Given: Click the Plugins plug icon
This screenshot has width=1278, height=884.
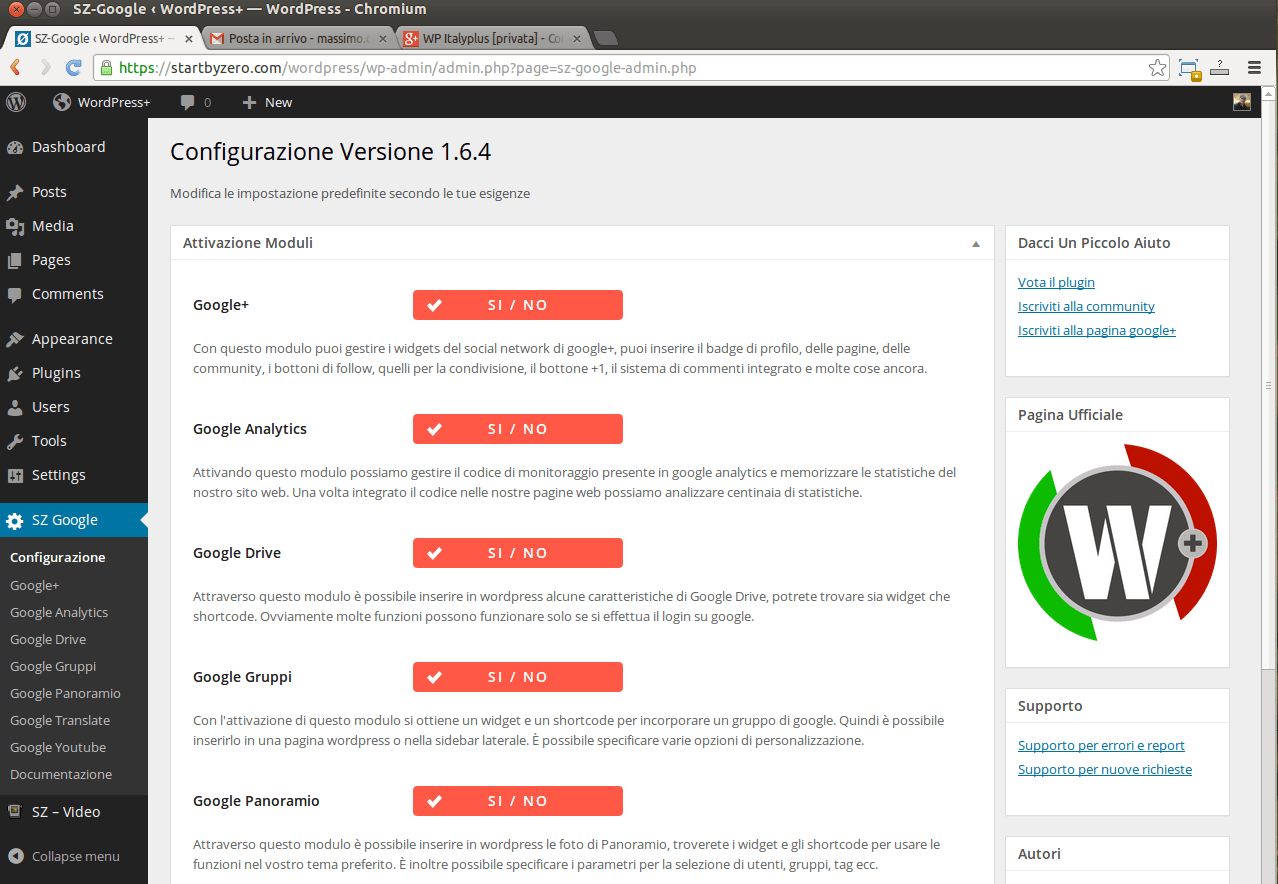Looking at the screenshot, I should (x=15, y=373).
